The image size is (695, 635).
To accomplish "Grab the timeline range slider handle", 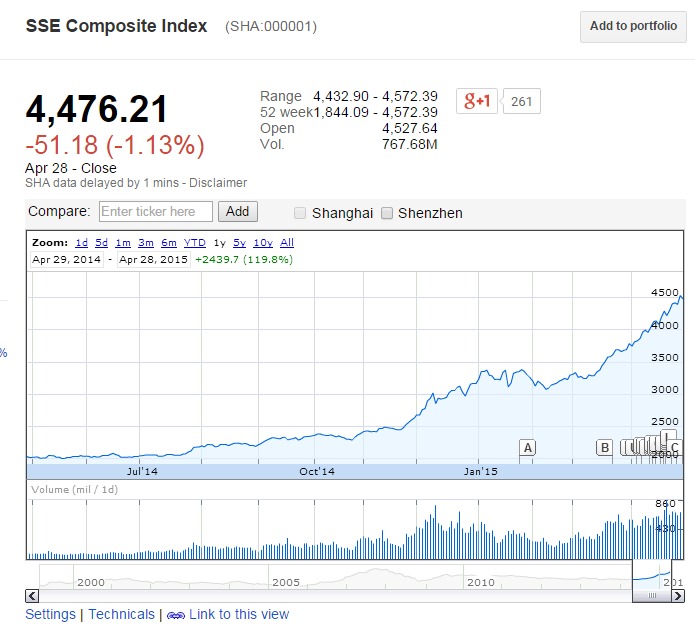I will tap(652, 595).
